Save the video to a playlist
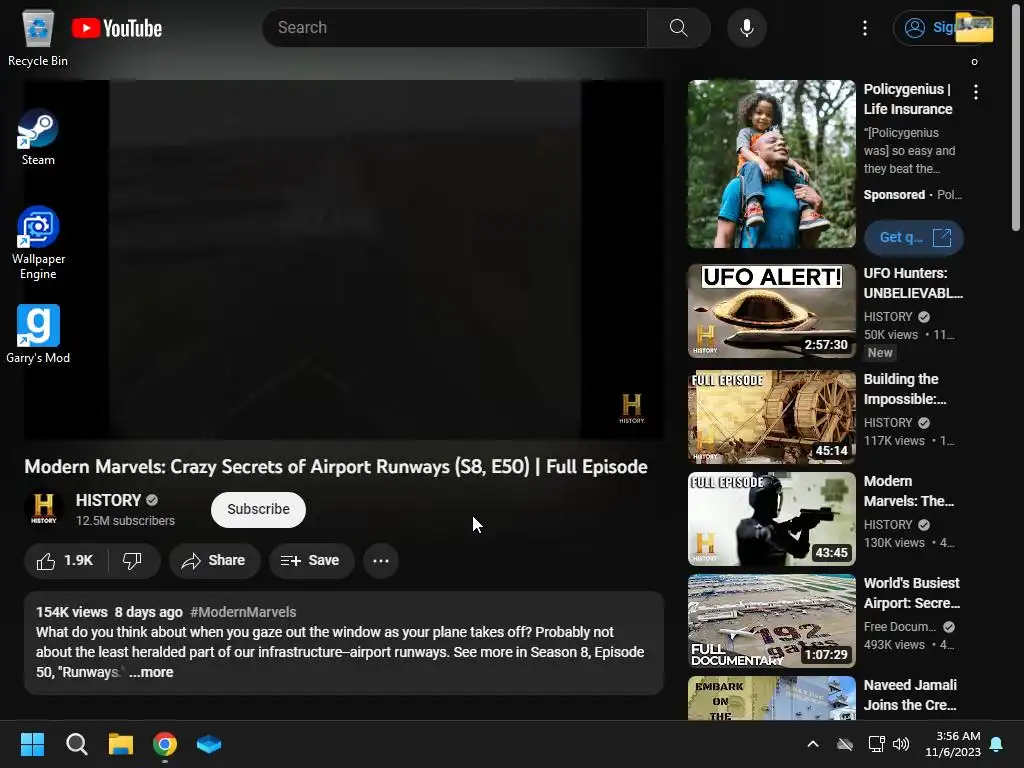Image resolution: width=1024 pixels, height=768 pixels. 312,561
